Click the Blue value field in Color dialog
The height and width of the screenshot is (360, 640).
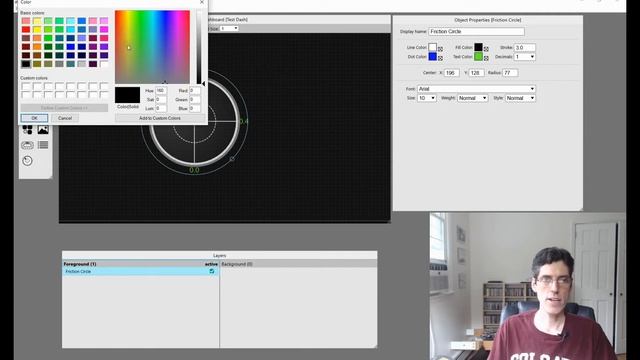(195, 108)
